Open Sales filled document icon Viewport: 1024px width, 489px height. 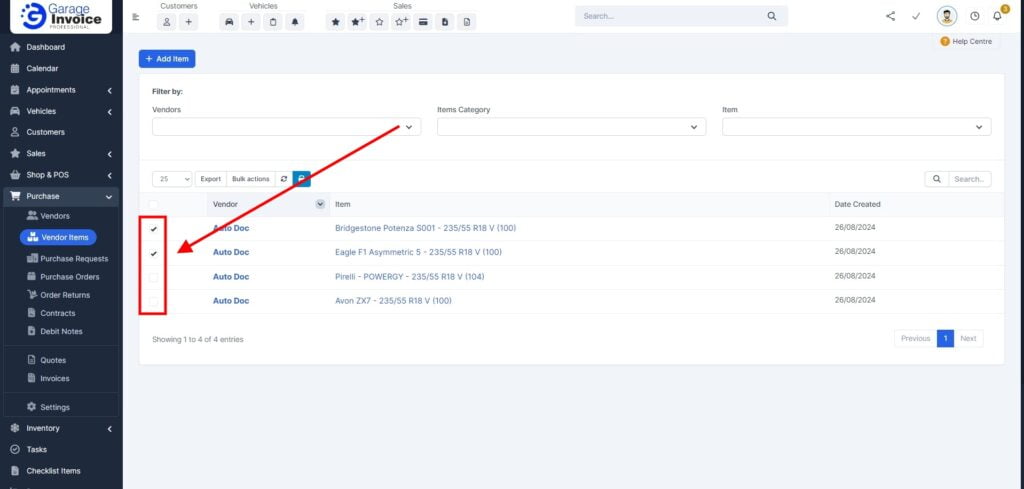click(x=445, y=22)
